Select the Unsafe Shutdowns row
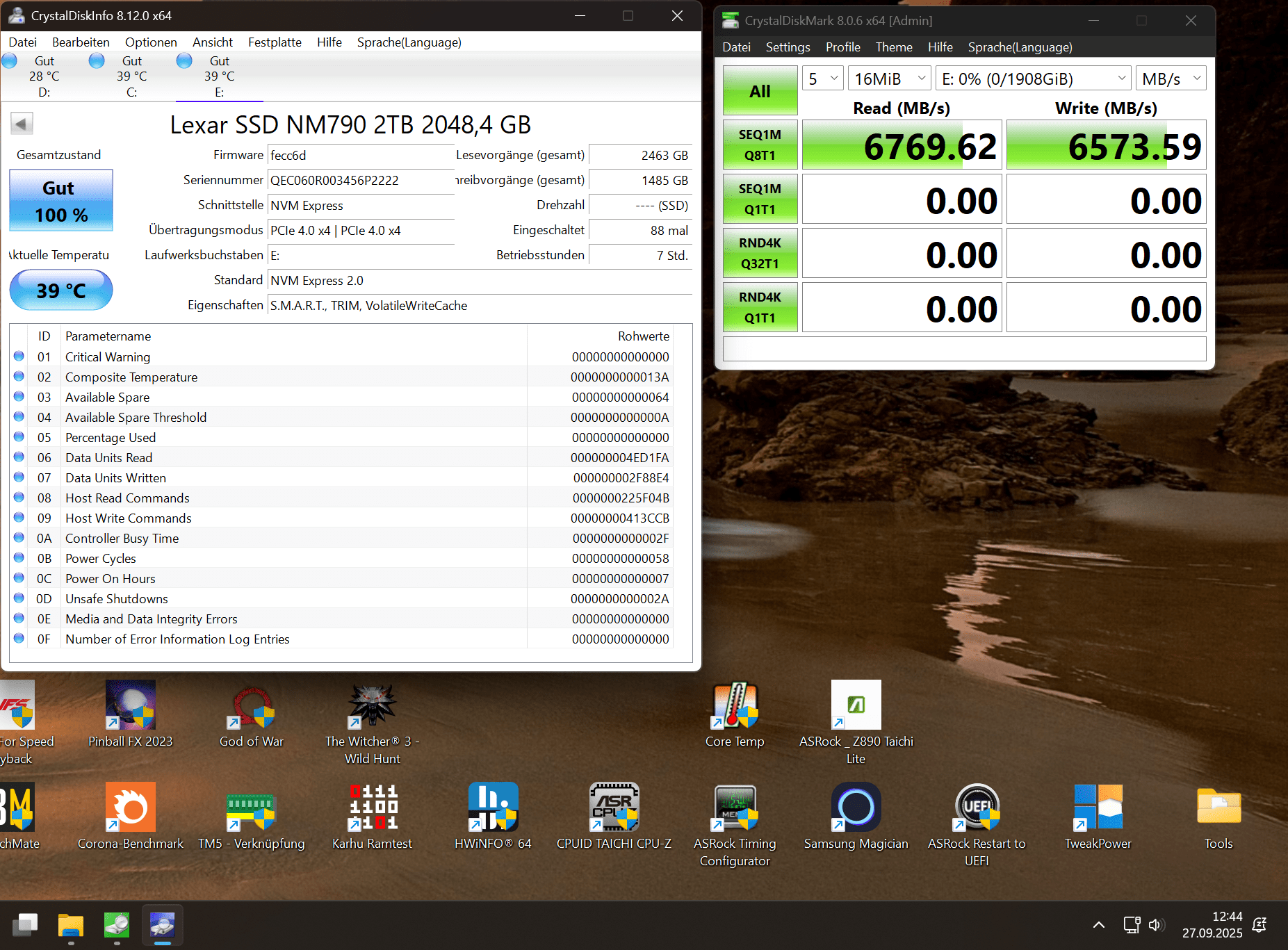Image resolution: width=1288 pixels, height=950 pixels. [342, 598]
